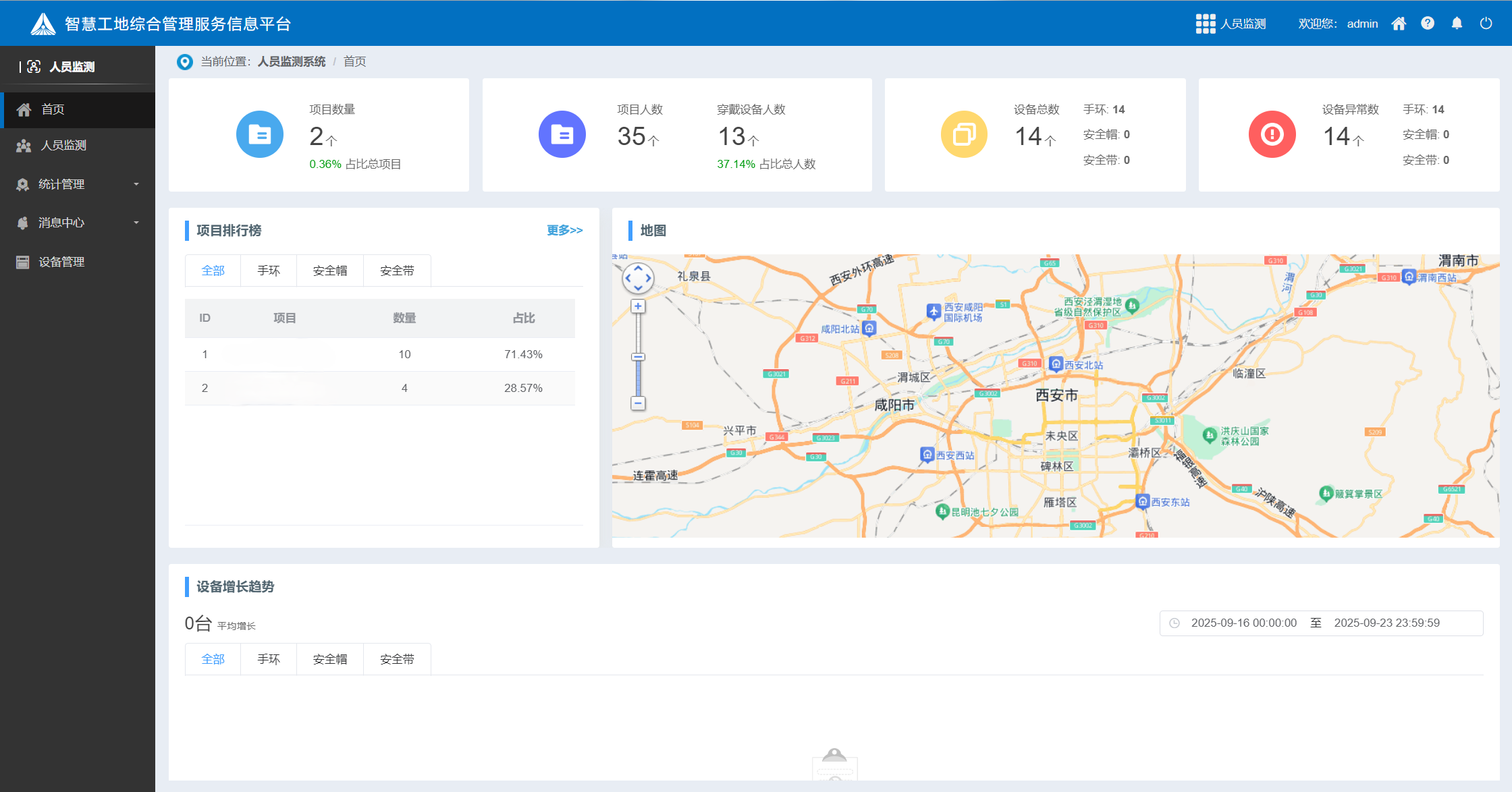Click the 人员监测系统 breadcrumb link
1512x792 pixels.
pyautogui.click(x=291, y=61)
